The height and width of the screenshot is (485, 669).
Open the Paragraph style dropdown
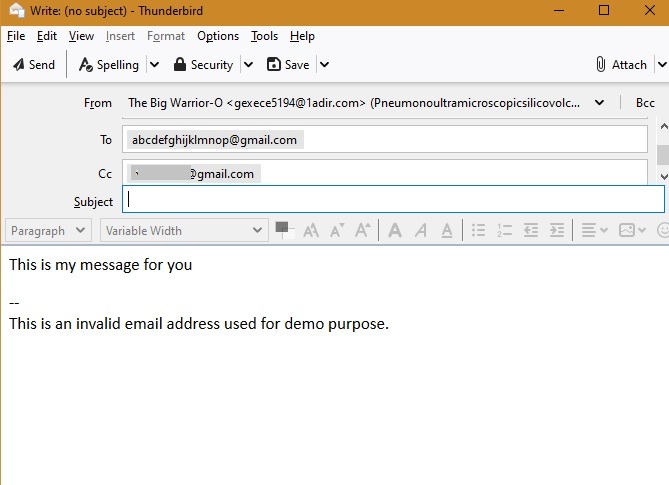click(48, 230)
